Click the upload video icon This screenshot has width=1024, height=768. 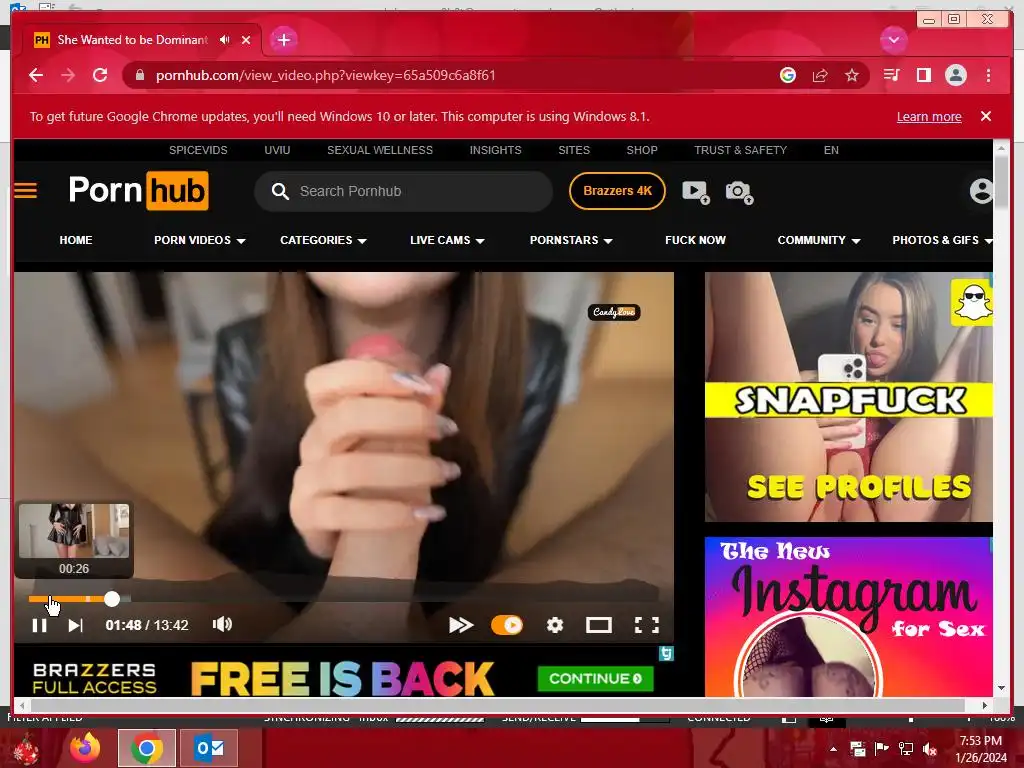click(696, 192)
